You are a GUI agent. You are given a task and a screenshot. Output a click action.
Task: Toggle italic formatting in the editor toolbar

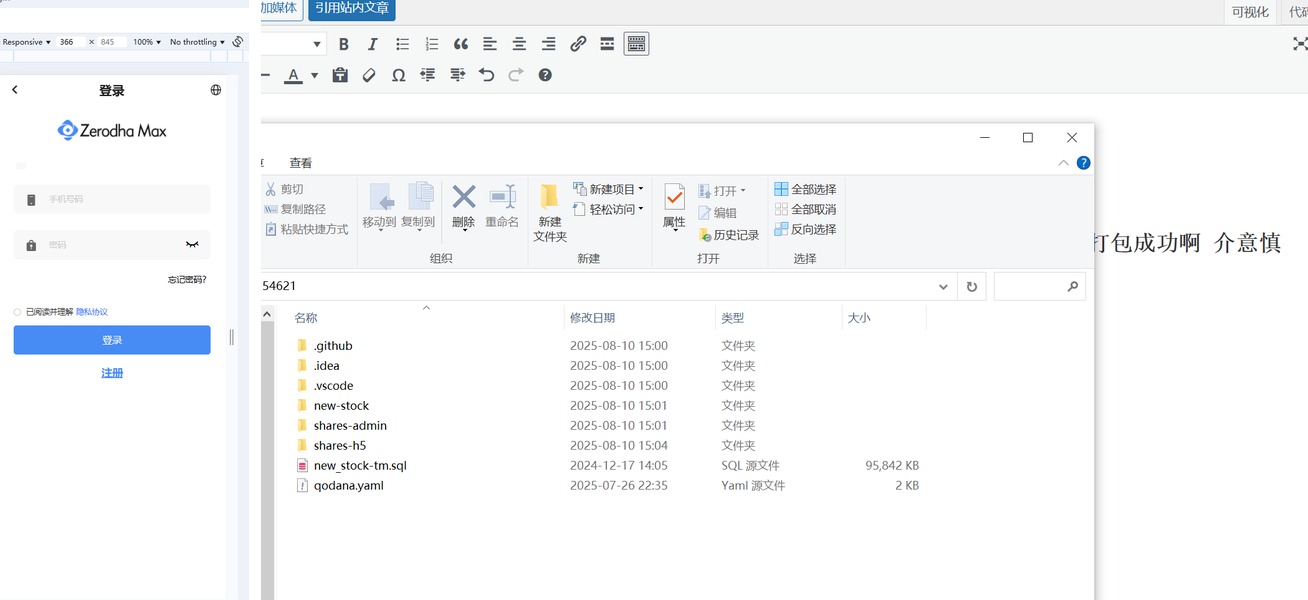373,44
